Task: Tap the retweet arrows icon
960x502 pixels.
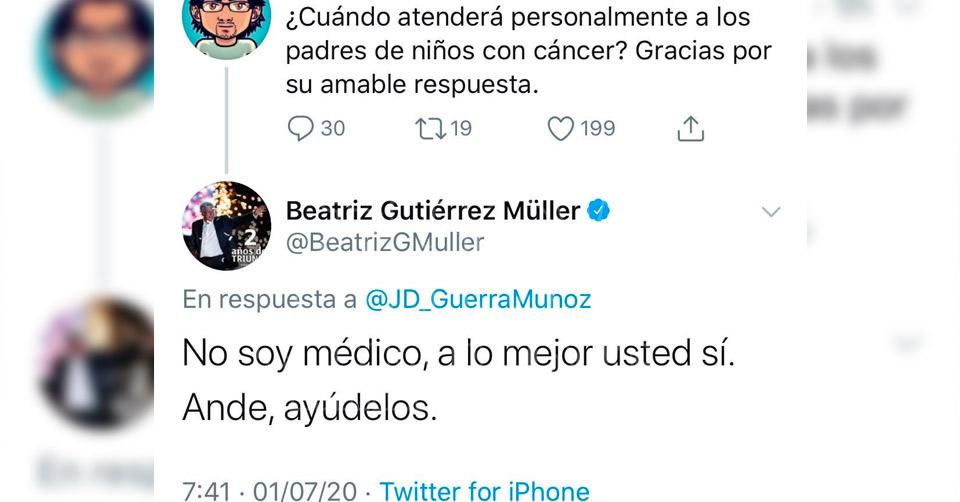Action: point(430,128)
